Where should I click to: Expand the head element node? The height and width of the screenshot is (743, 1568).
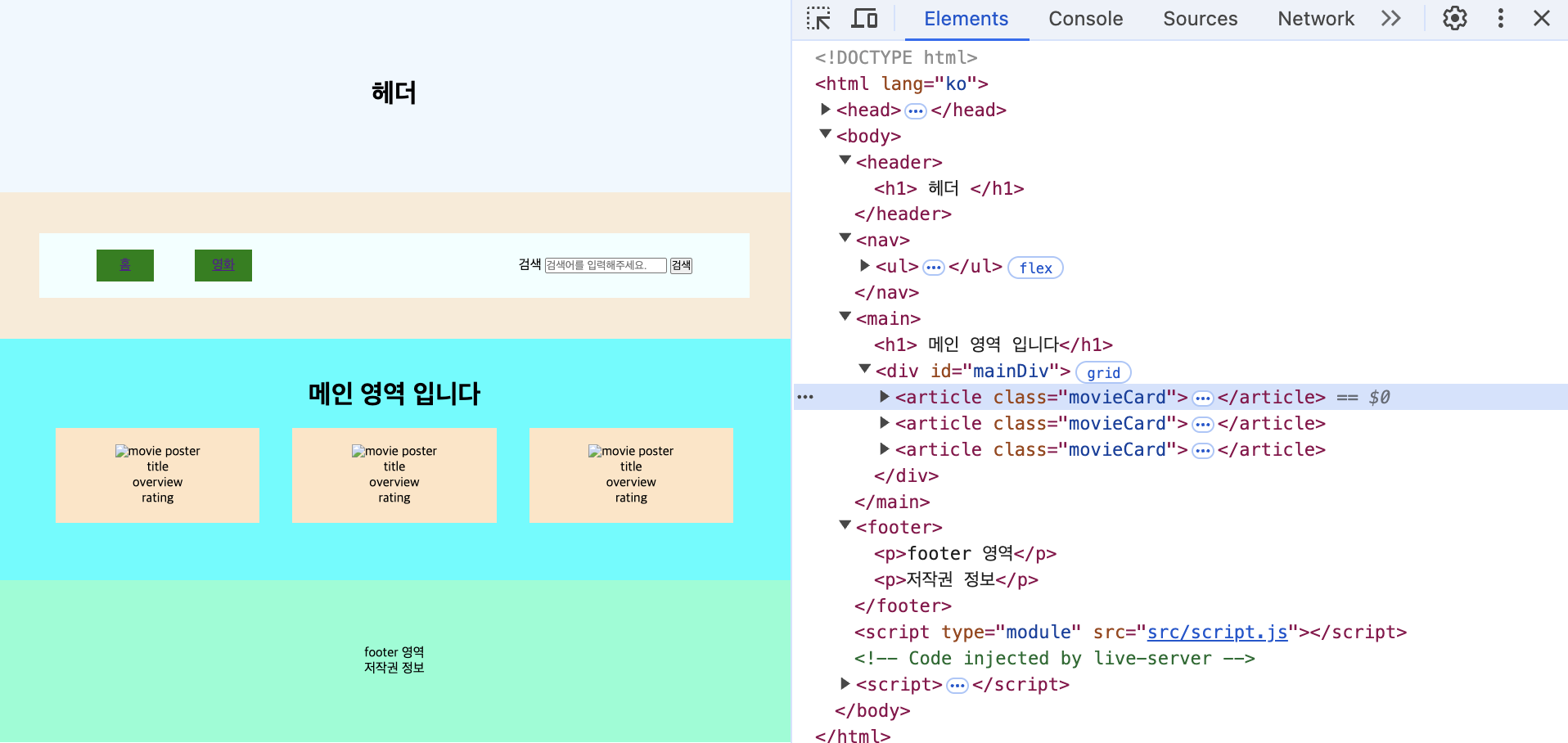825,109
